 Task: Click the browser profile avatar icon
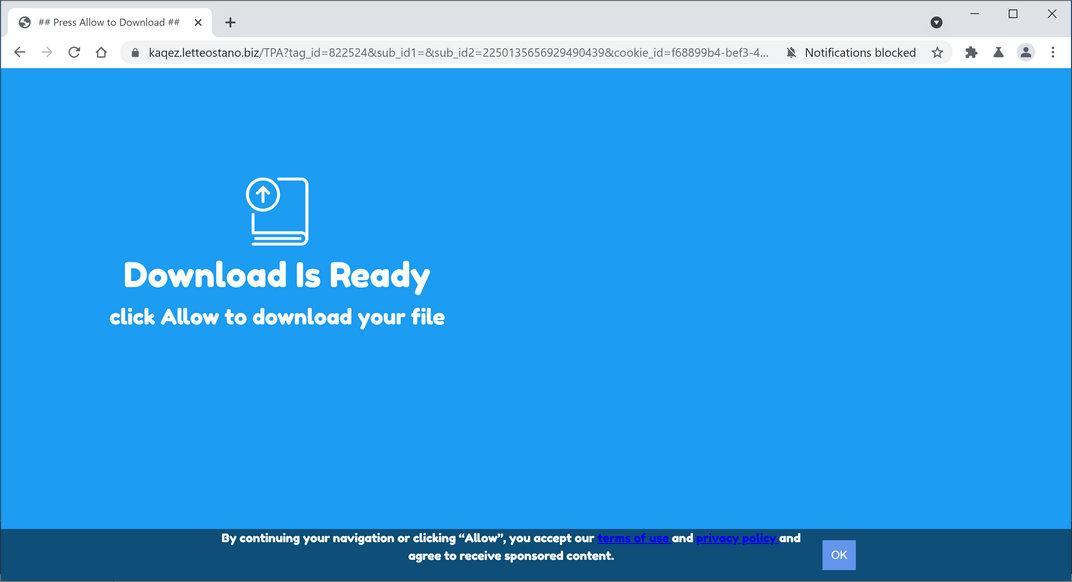1025,52
